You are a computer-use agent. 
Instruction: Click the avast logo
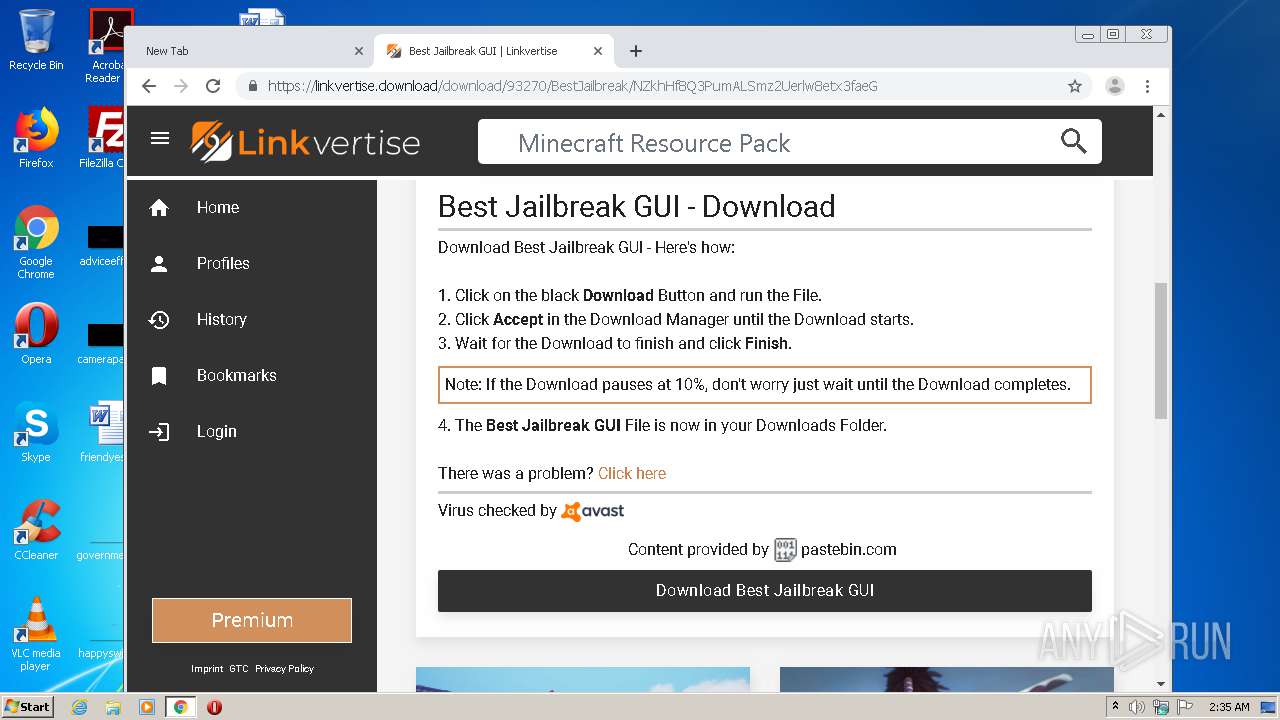coord(593,511)
